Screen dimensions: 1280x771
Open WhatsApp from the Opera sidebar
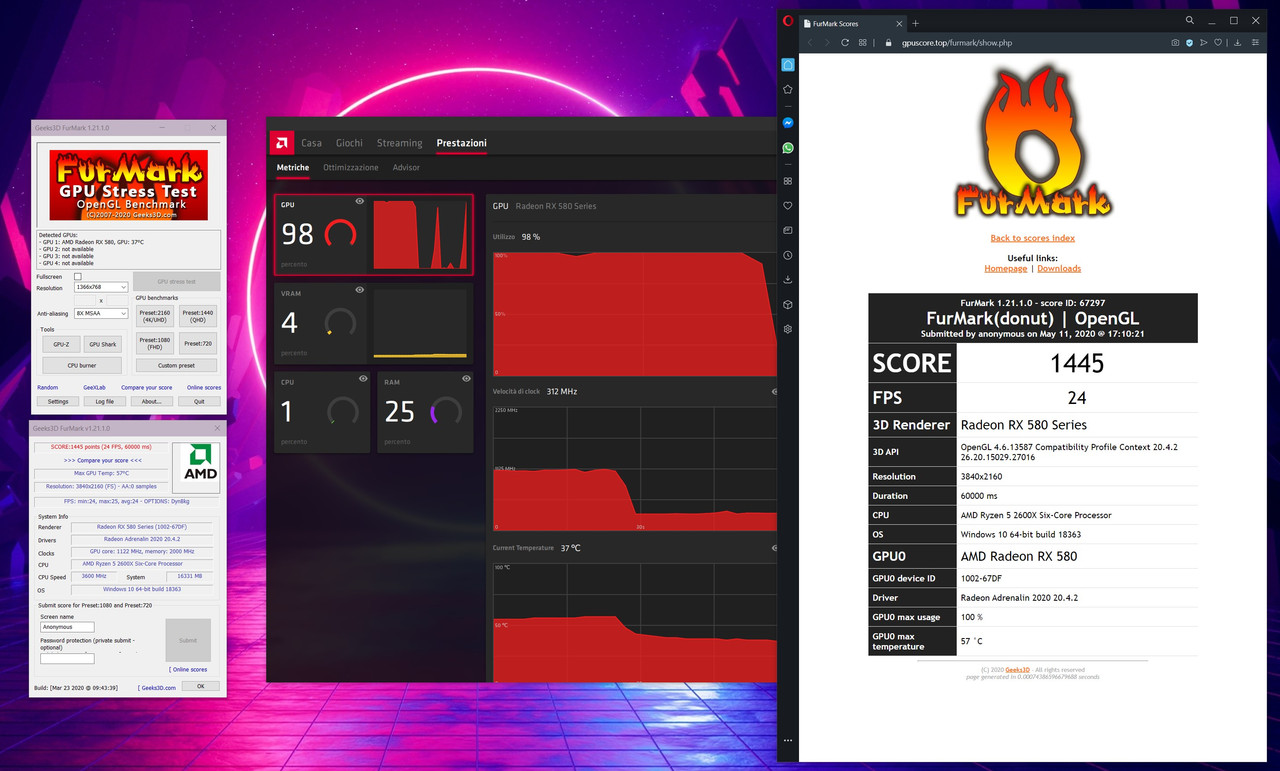(788, 147)
